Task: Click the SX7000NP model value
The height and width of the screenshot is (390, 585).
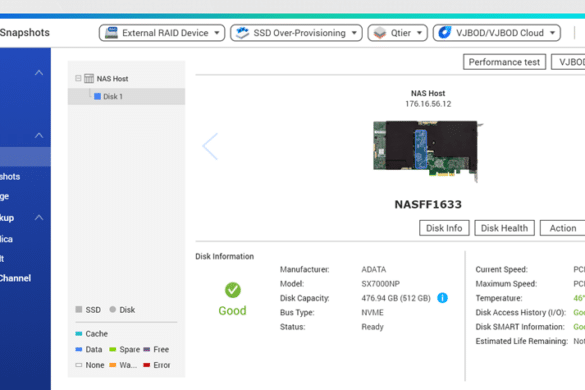Action: click(380, 284)
